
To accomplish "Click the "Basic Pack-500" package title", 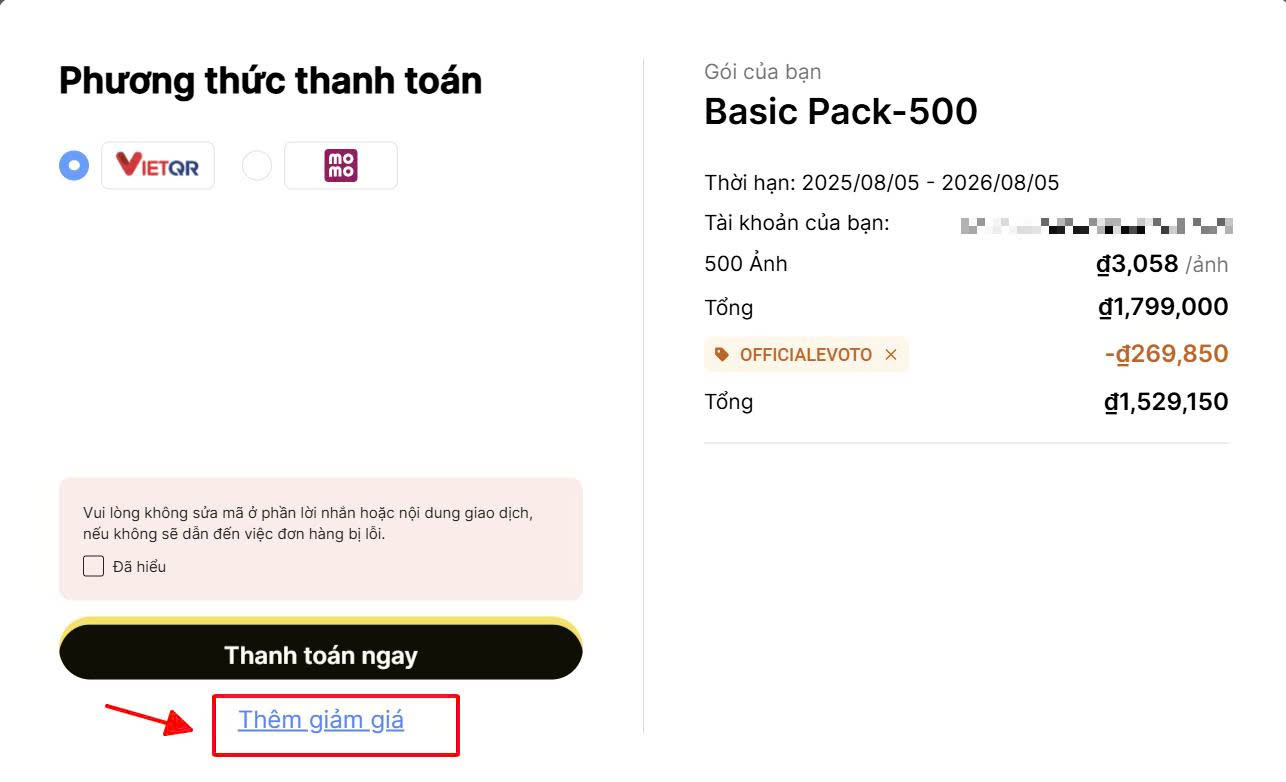I will (840, 111).
